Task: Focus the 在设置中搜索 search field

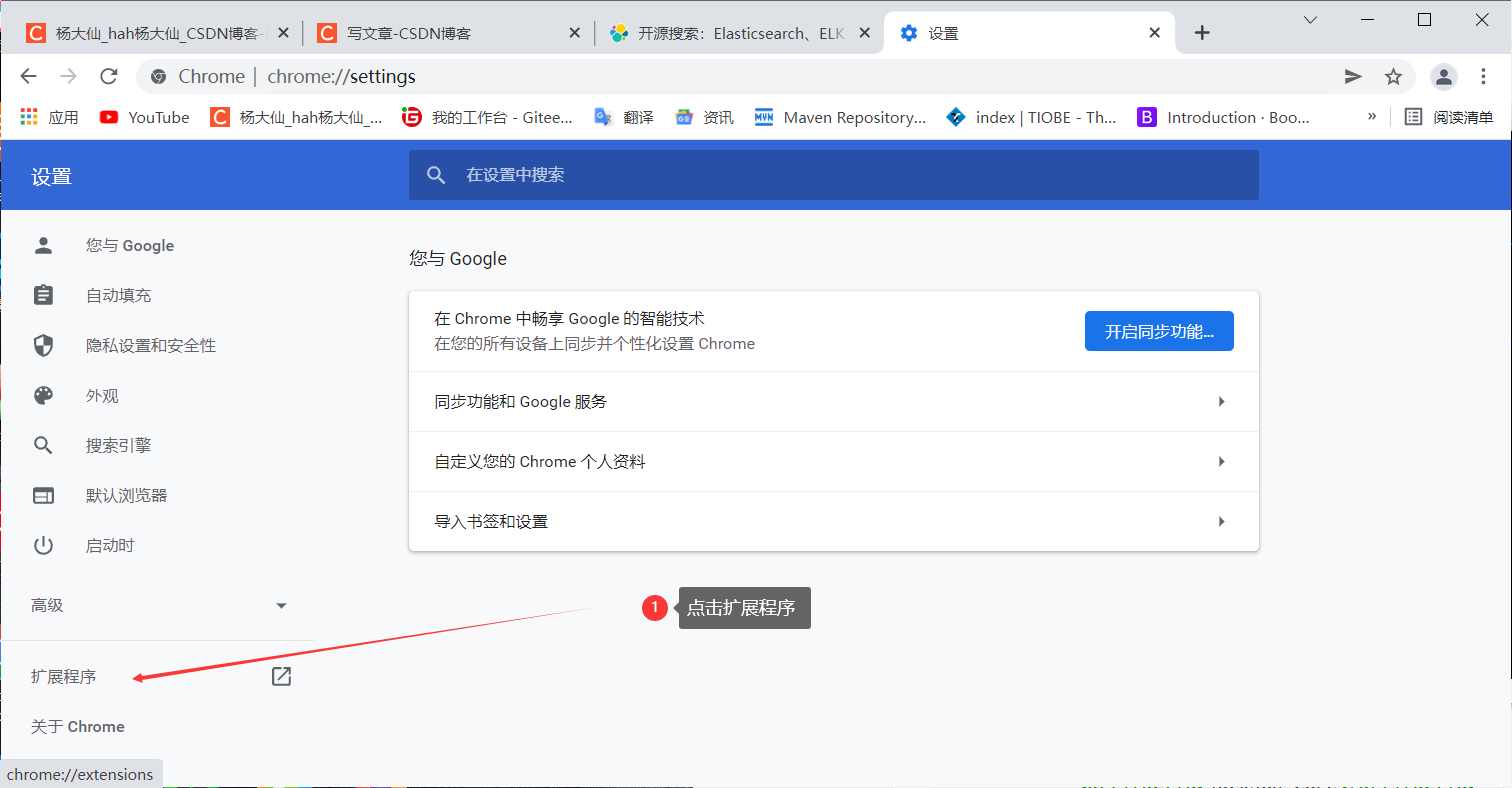Action: click(833, 175)
